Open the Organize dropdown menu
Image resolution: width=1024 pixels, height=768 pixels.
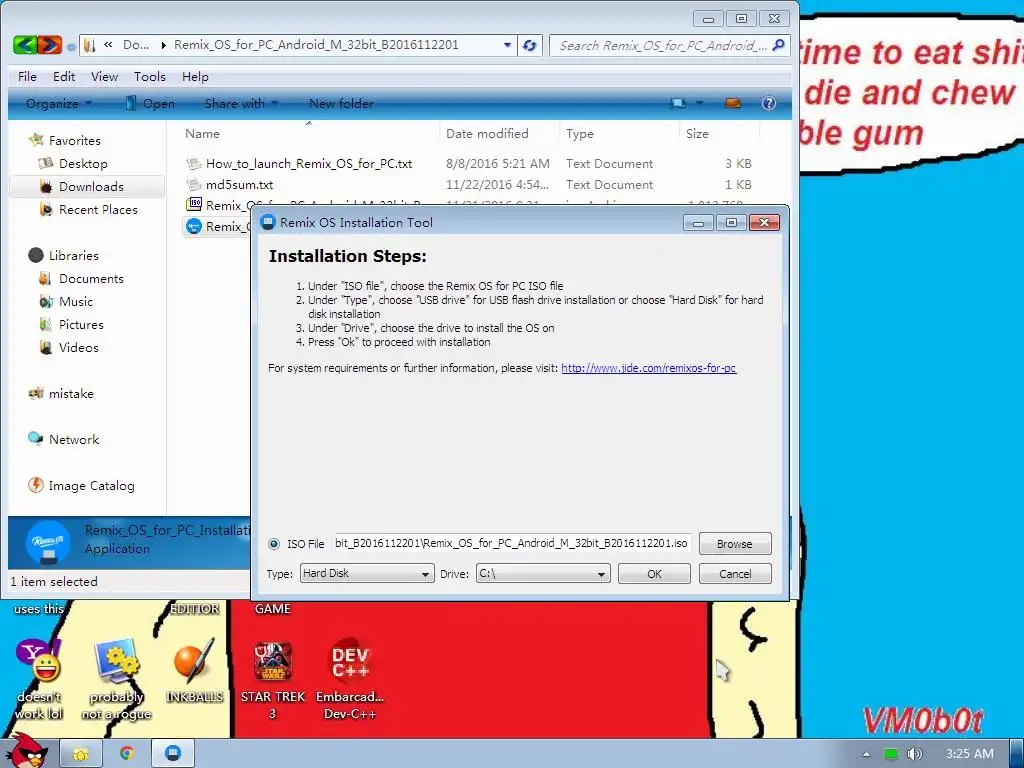click(x=59, y=103)
